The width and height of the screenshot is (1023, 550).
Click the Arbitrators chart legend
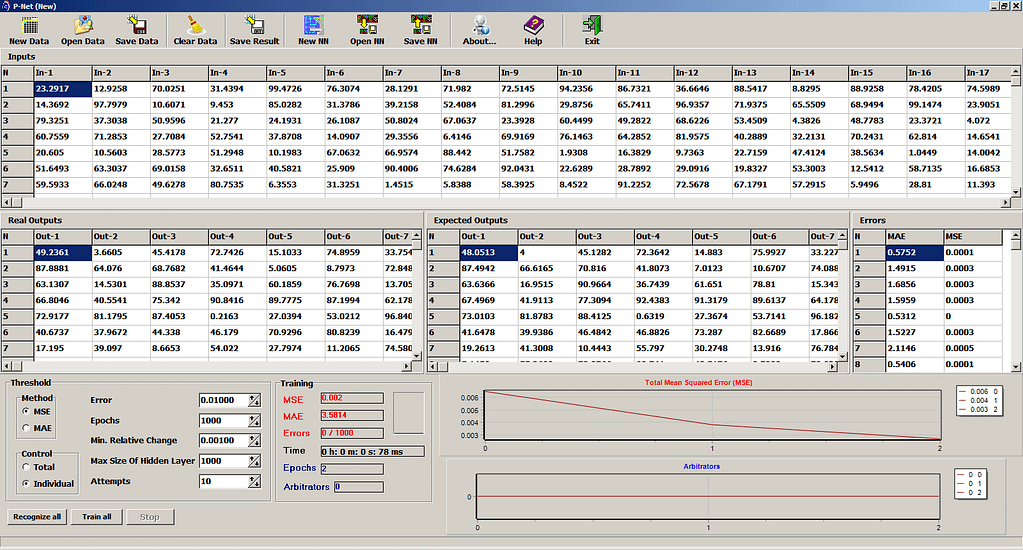tap(970, 484)
